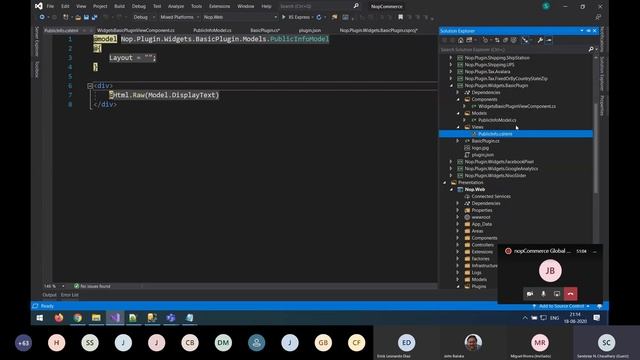Image resolution: width=640 pixels, height=360 pixels.
Task: Open the Nop.Web startup project dropdown
Action: pyautogui.click(x=240, y=17)
